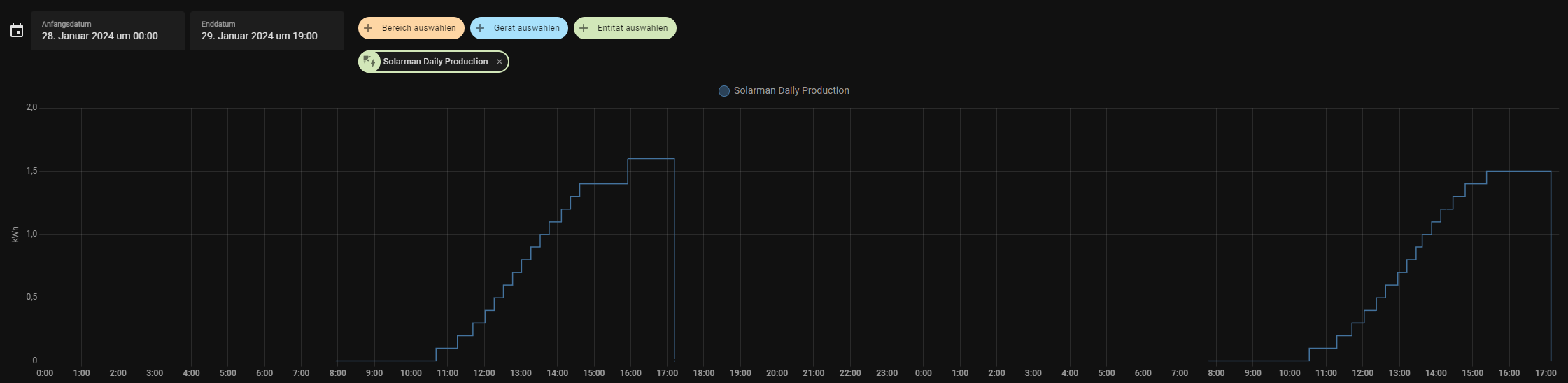1568x383 pixels.
Task: Select the Solarman Daily Production chip label
Action: pos(435,62)
